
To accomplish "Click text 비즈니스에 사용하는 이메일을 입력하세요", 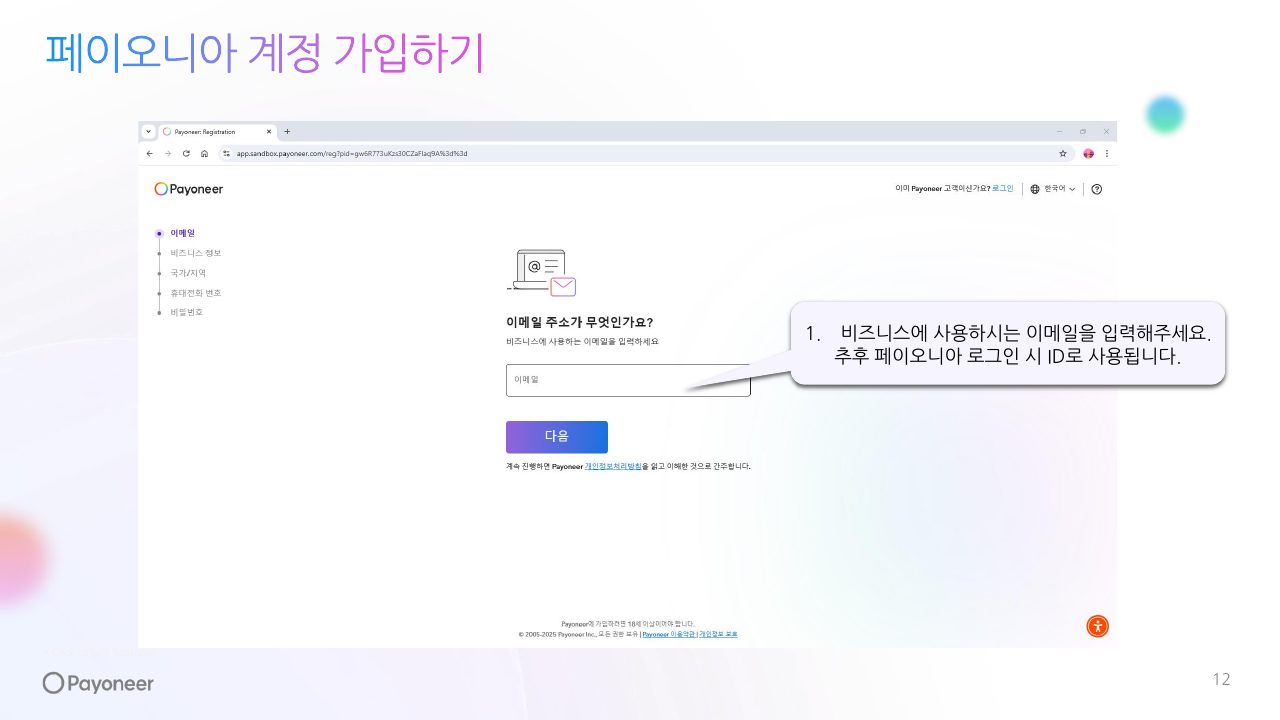I will pyautogui.click(x=582, y=342).
